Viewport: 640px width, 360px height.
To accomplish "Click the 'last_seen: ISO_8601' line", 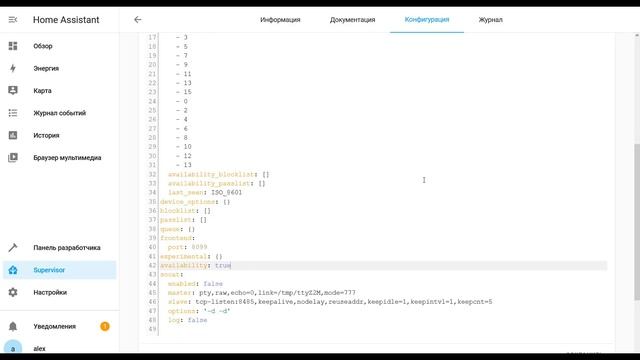I will click(x=205, y=192).
